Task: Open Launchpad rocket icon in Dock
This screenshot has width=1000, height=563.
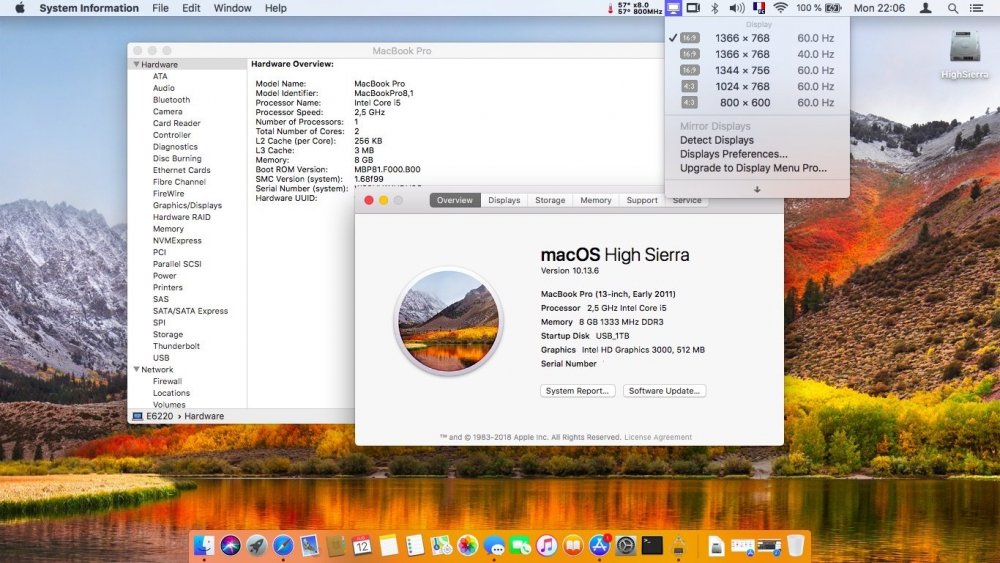Action: point(256,546)
